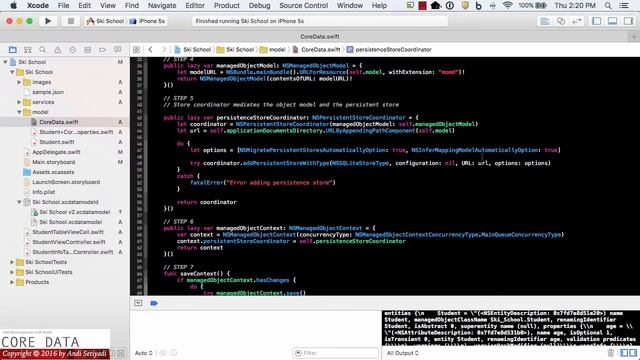The image size is (640, 360).
Task: Open Wi-Fi status menu
Action: 507,6
